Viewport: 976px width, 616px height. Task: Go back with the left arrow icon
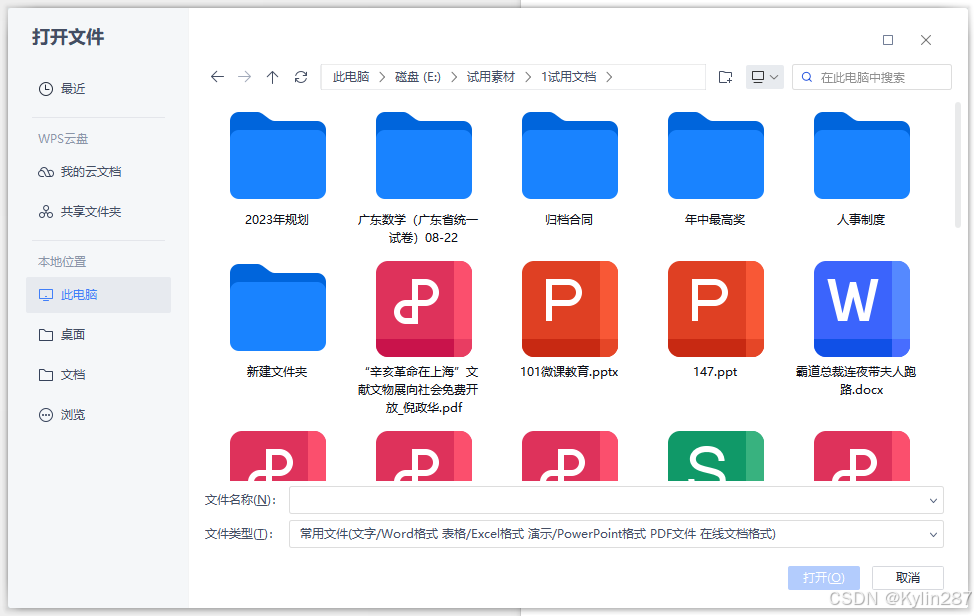(x=217, y=77)
